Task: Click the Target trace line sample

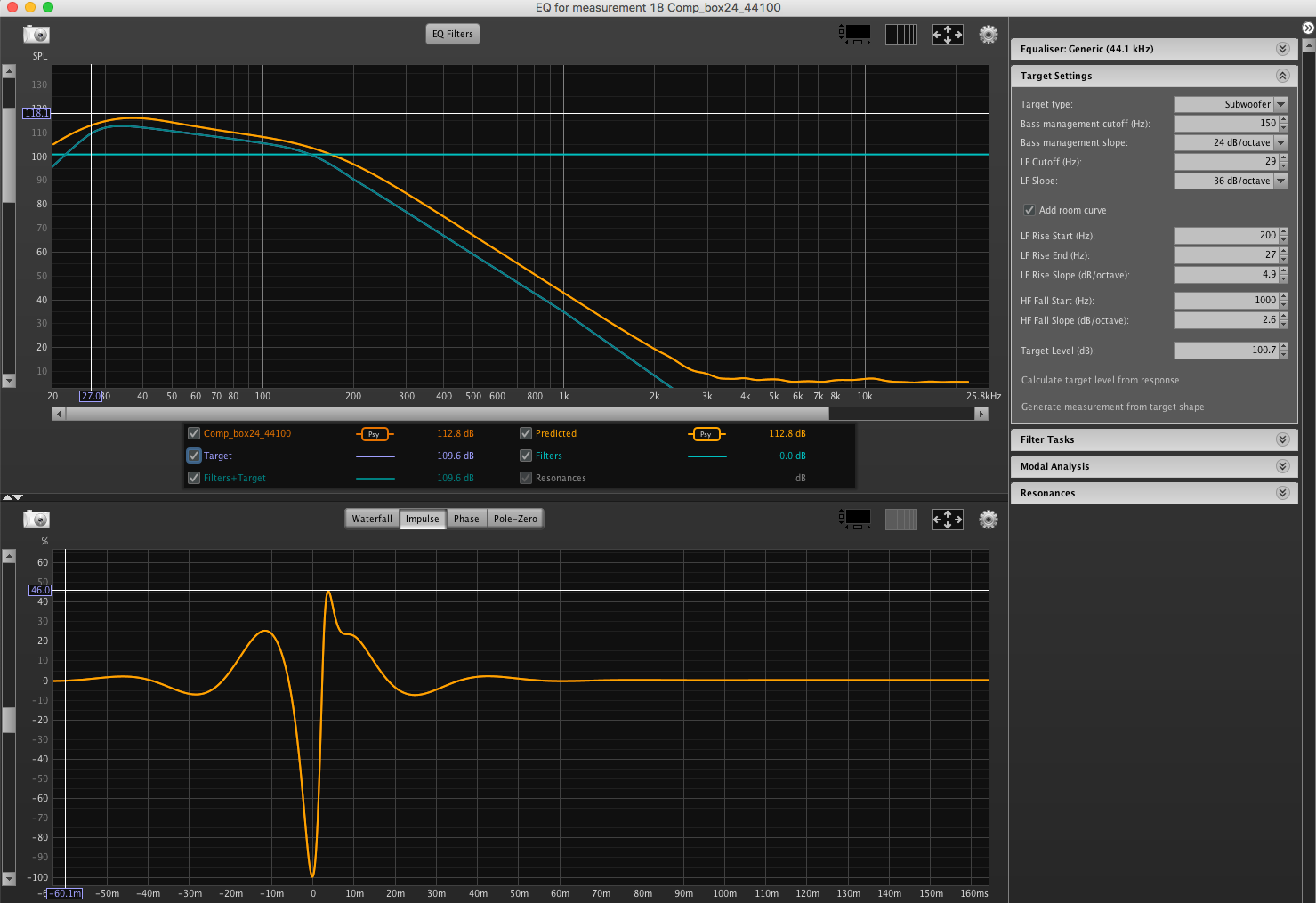Action: point(375,456)
